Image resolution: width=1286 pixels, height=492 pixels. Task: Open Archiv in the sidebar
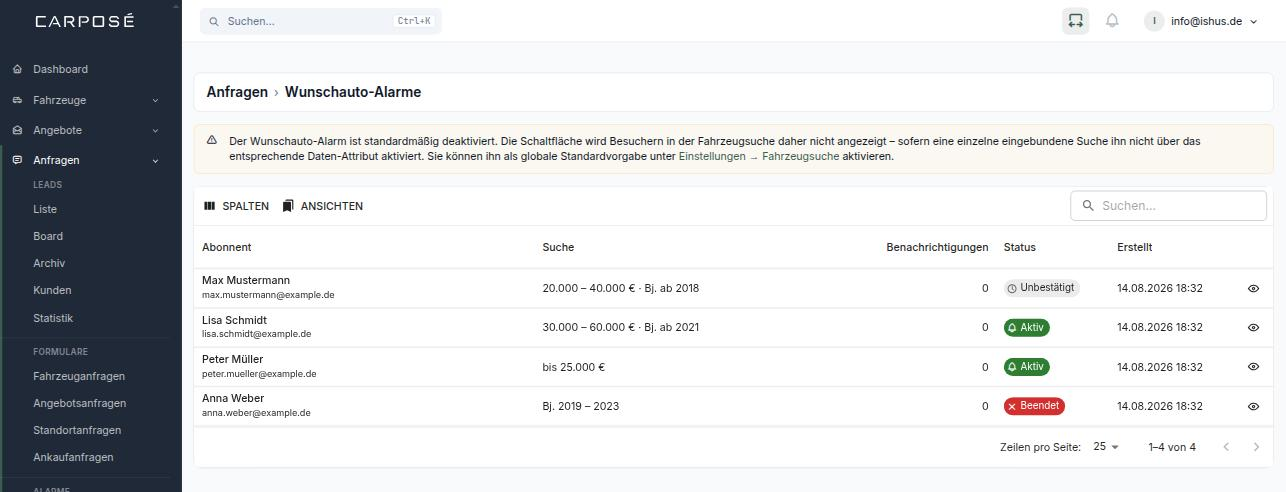tap(49, 263)
